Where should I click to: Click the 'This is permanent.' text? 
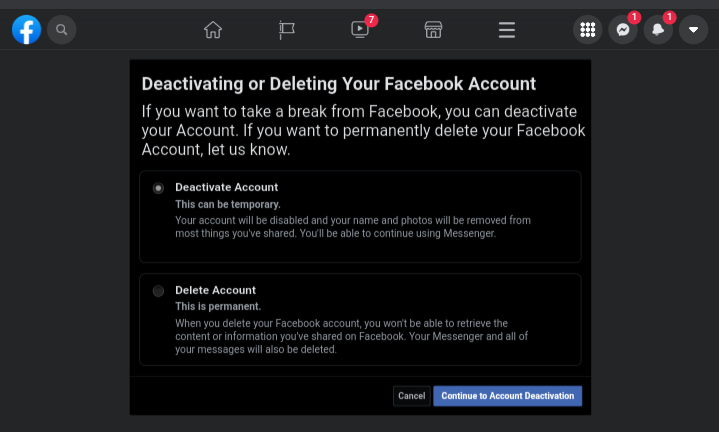218,306
